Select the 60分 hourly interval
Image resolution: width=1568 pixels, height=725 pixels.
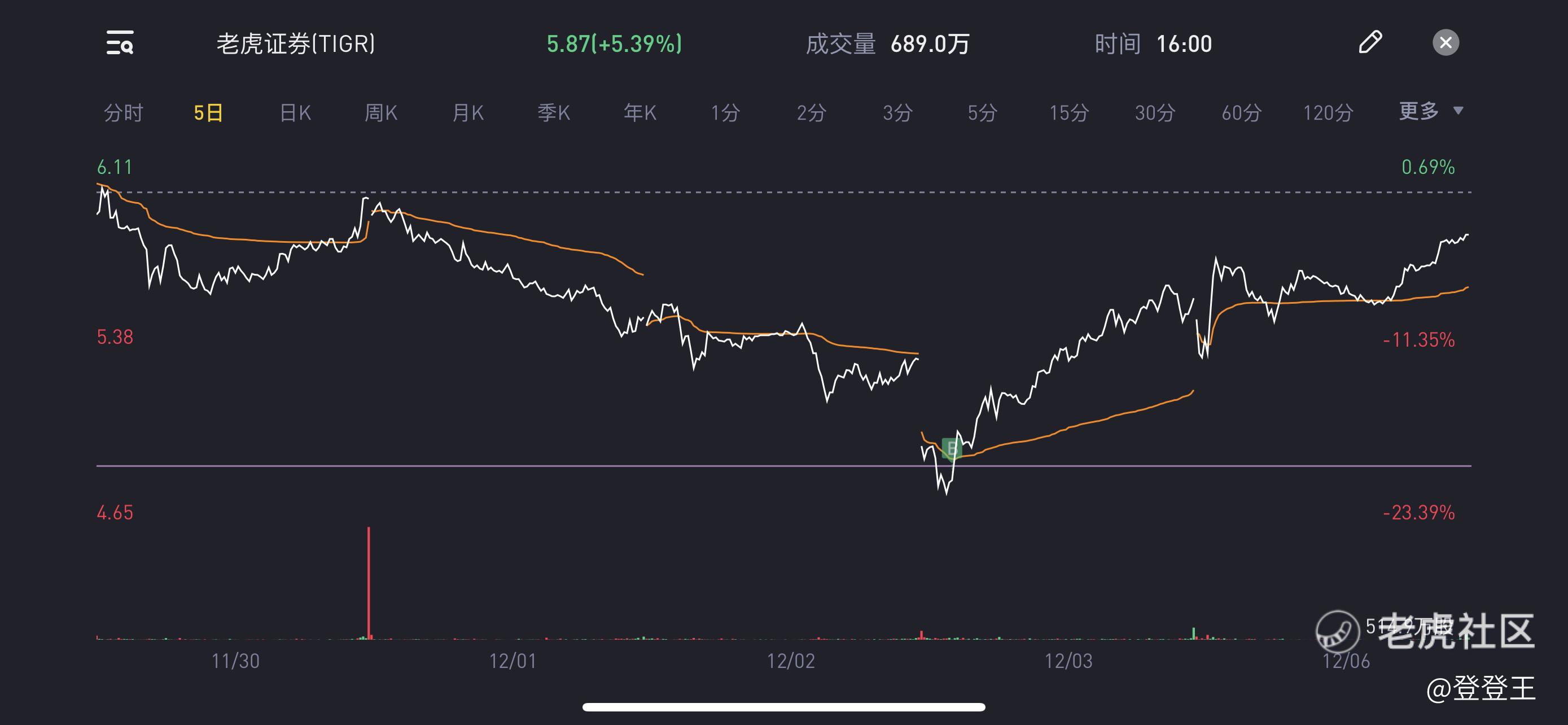tap(1241, 112)
